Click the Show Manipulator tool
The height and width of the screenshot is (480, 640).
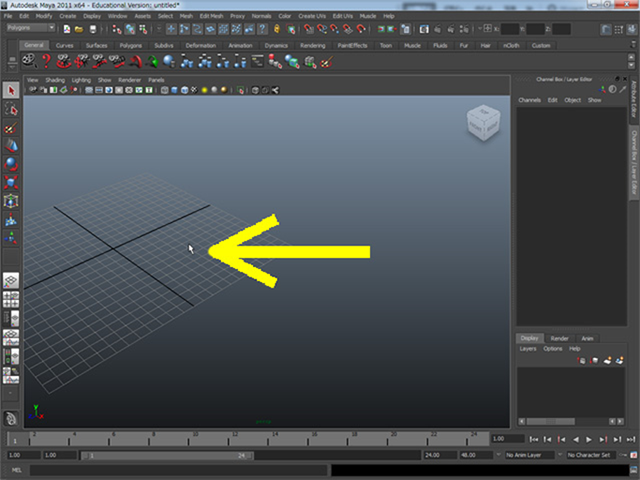(11, 238)
